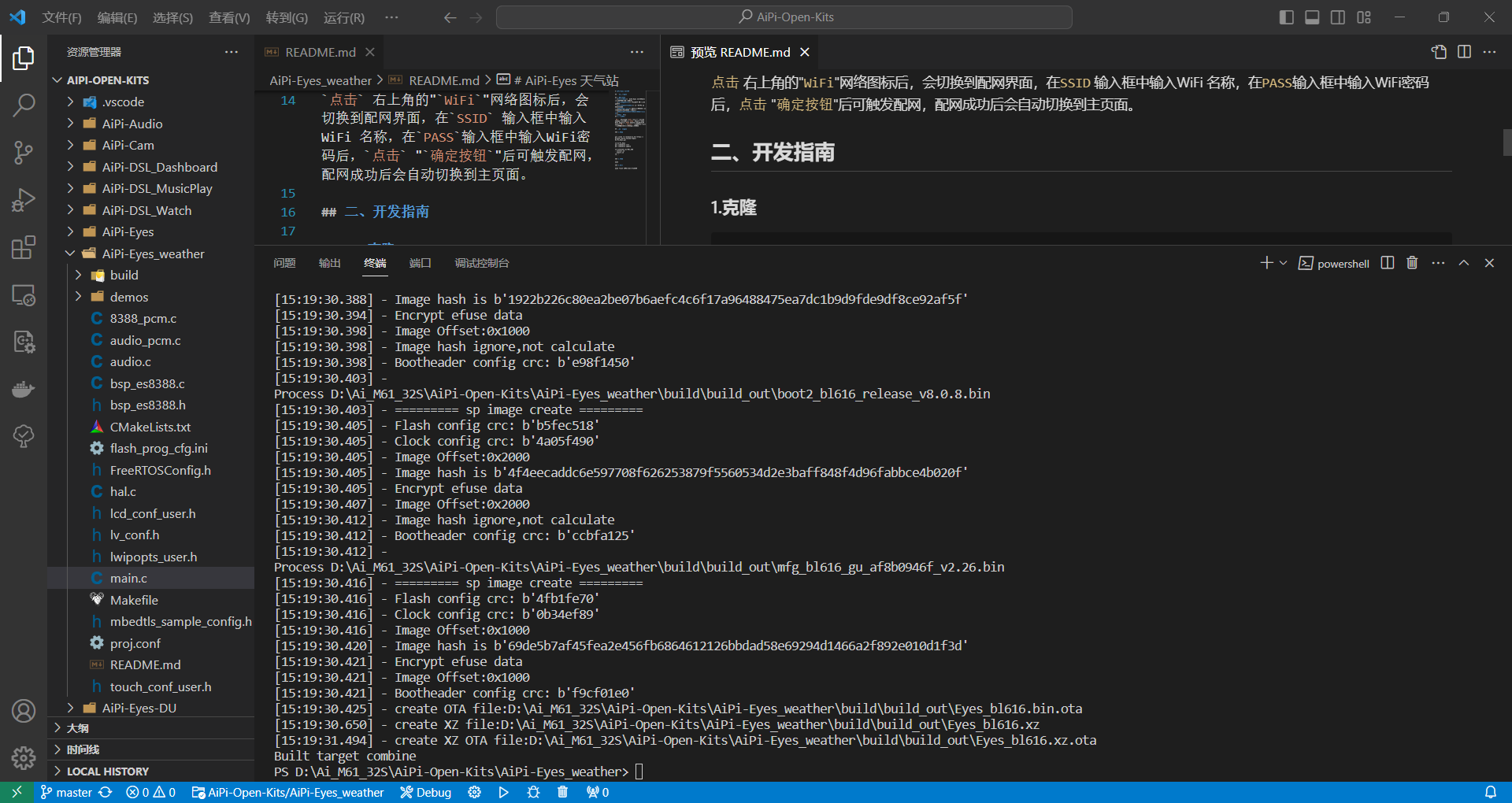Switch to the 问题 panel tab
Image resolution: width=1512 pixels, height=803 pixels.
pos(284,263)
